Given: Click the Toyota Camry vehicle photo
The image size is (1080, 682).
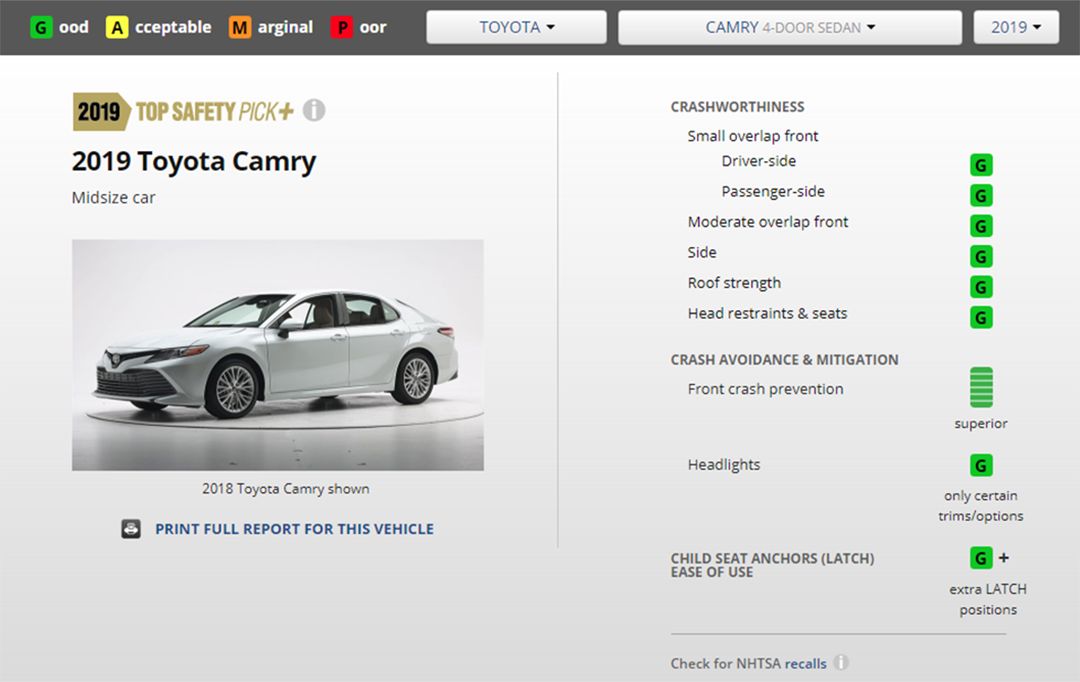Looking at the screenshot, I should tap(277, 355).
